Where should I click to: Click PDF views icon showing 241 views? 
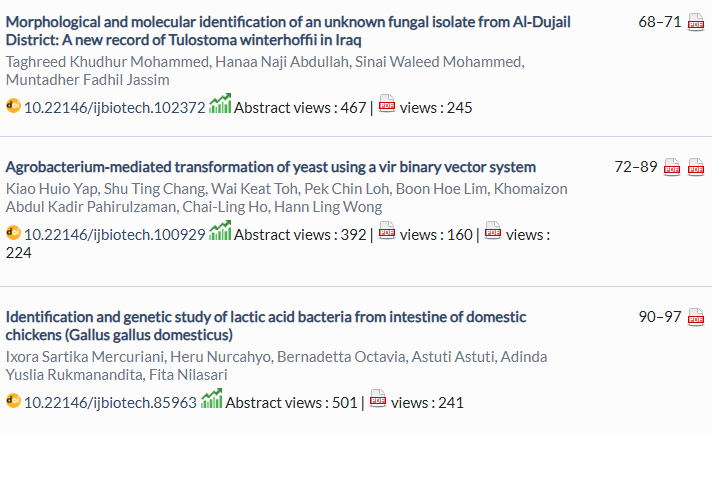click(378, 398)
